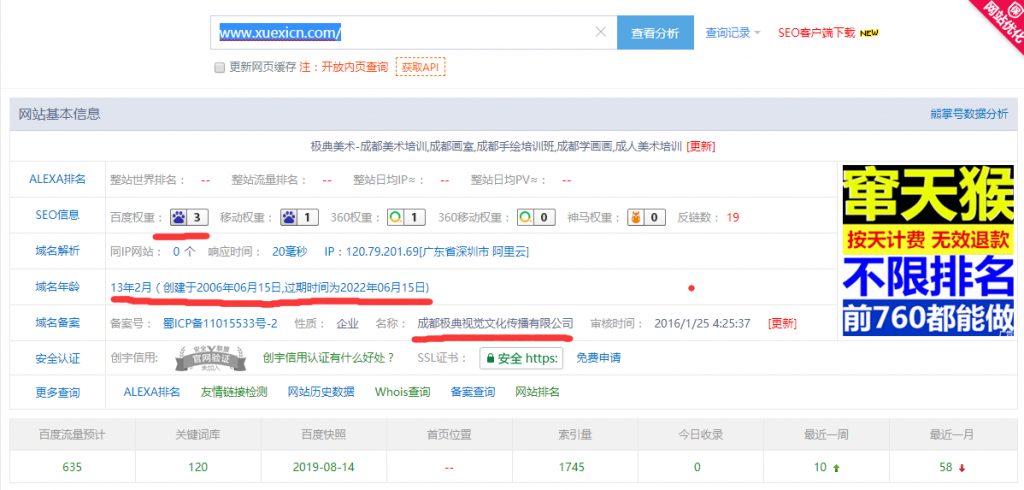Click the 开放内页查询 note text

[354, 67]
